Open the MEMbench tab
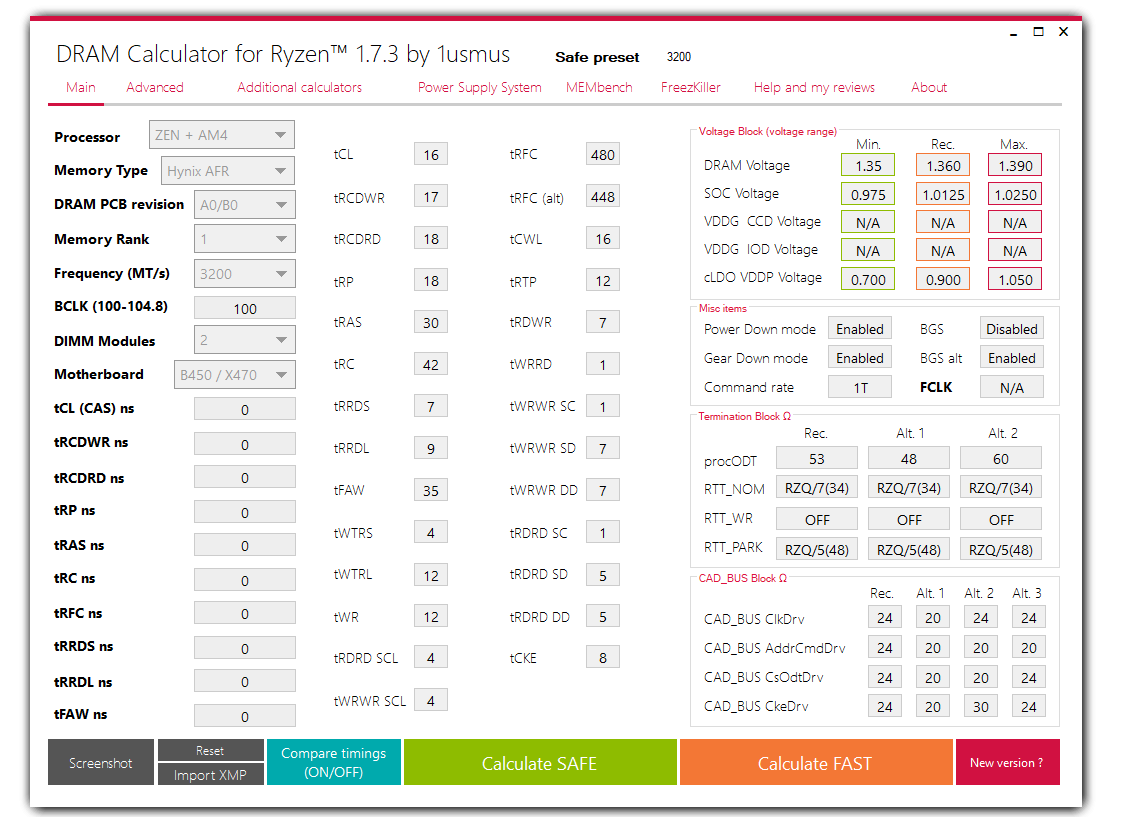Image resolution: width=1143 pixels, height=817 pixels. 598,87
